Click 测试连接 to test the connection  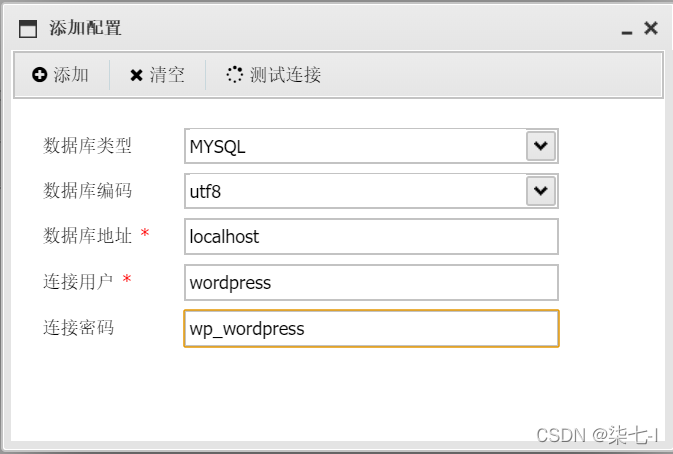click(274, 75)
